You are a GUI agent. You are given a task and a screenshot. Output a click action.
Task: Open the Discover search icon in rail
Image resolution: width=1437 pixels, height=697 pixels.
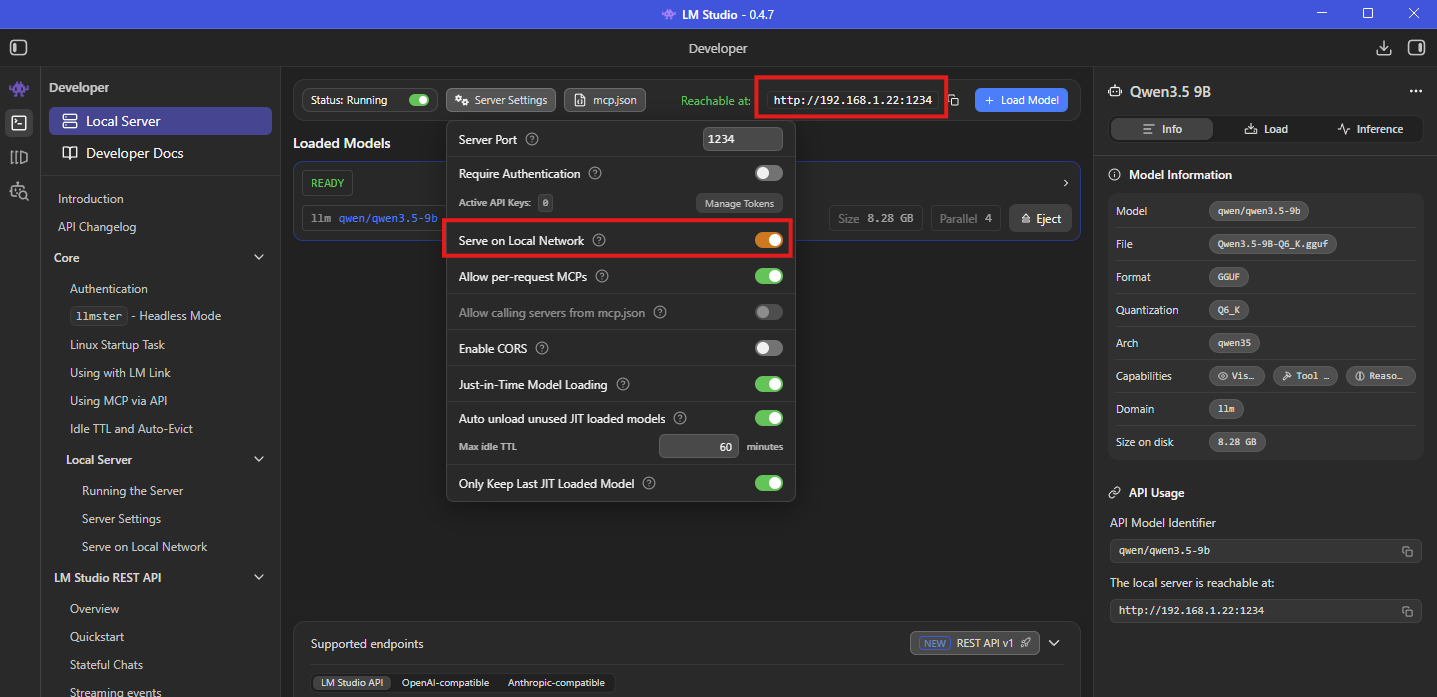pyautogui.click(x=19, y=190)
